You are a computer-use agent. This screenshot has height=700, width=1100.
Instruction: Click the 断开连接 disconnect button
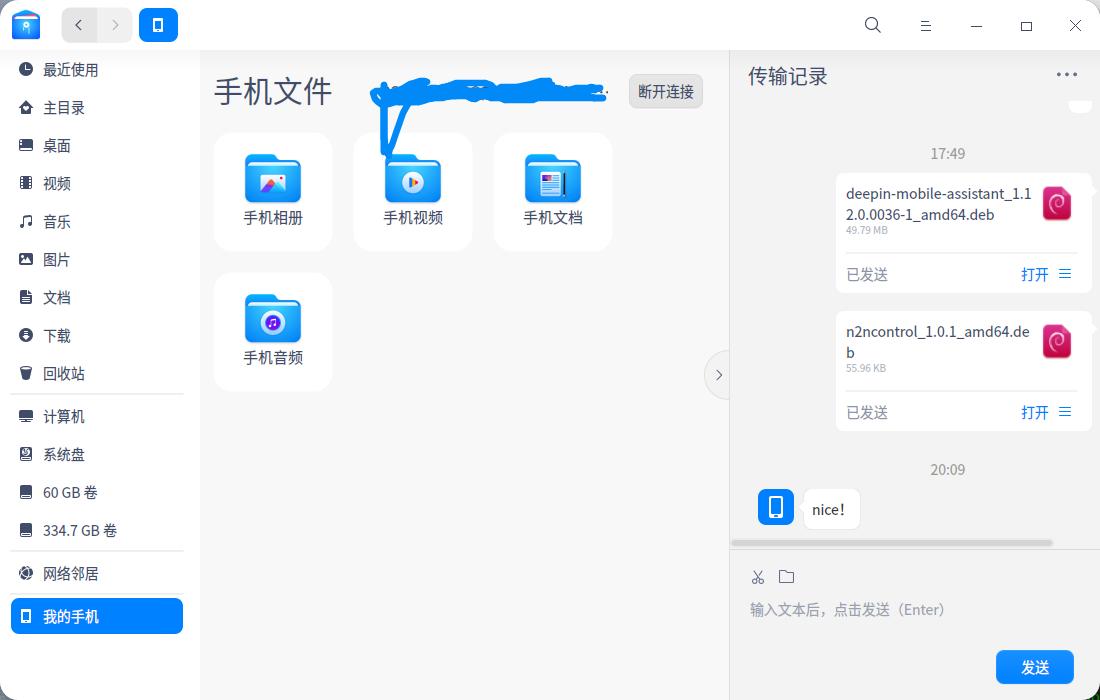tap(665, 91)
